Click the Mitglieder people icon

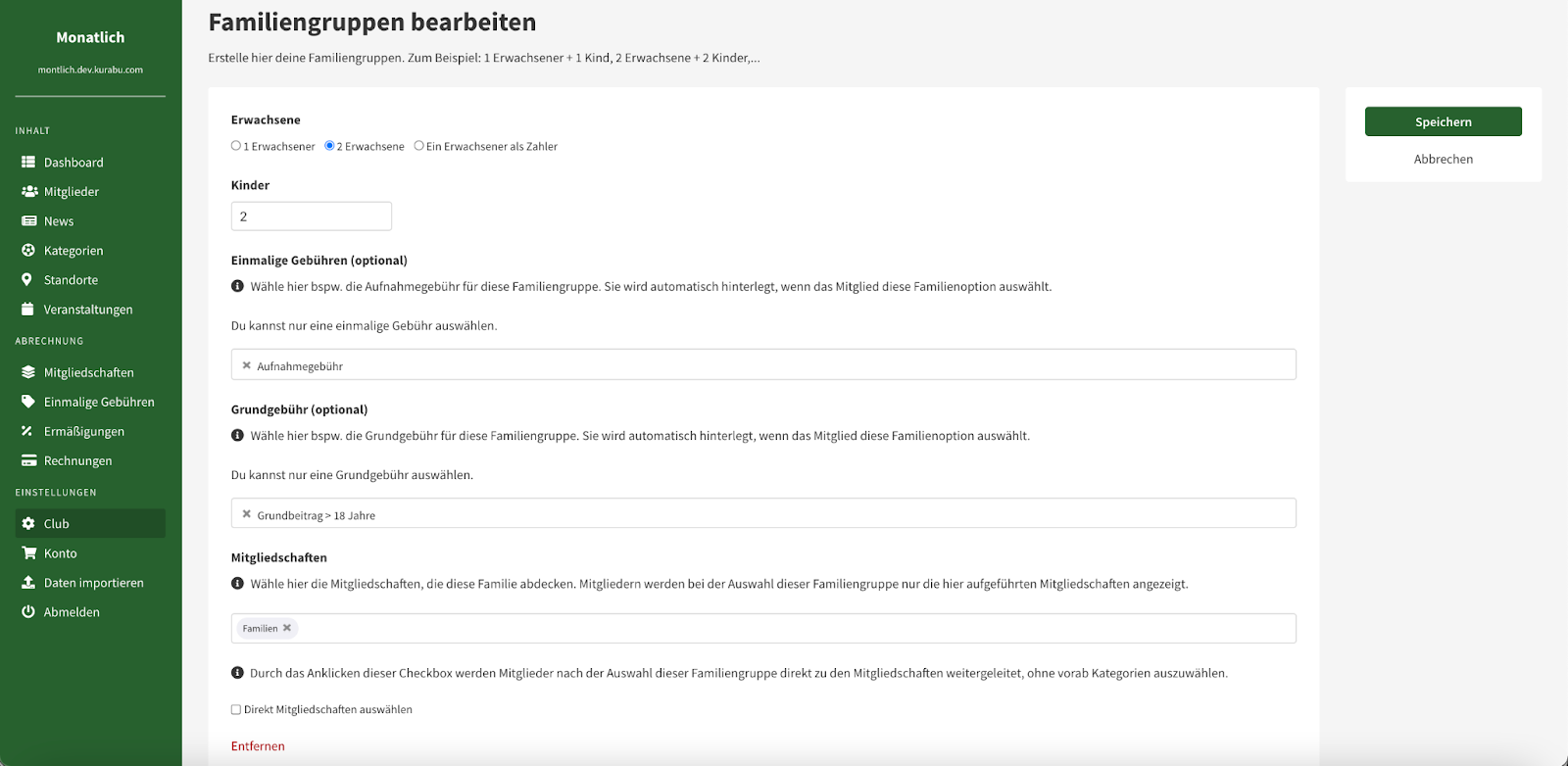(29, 192)
